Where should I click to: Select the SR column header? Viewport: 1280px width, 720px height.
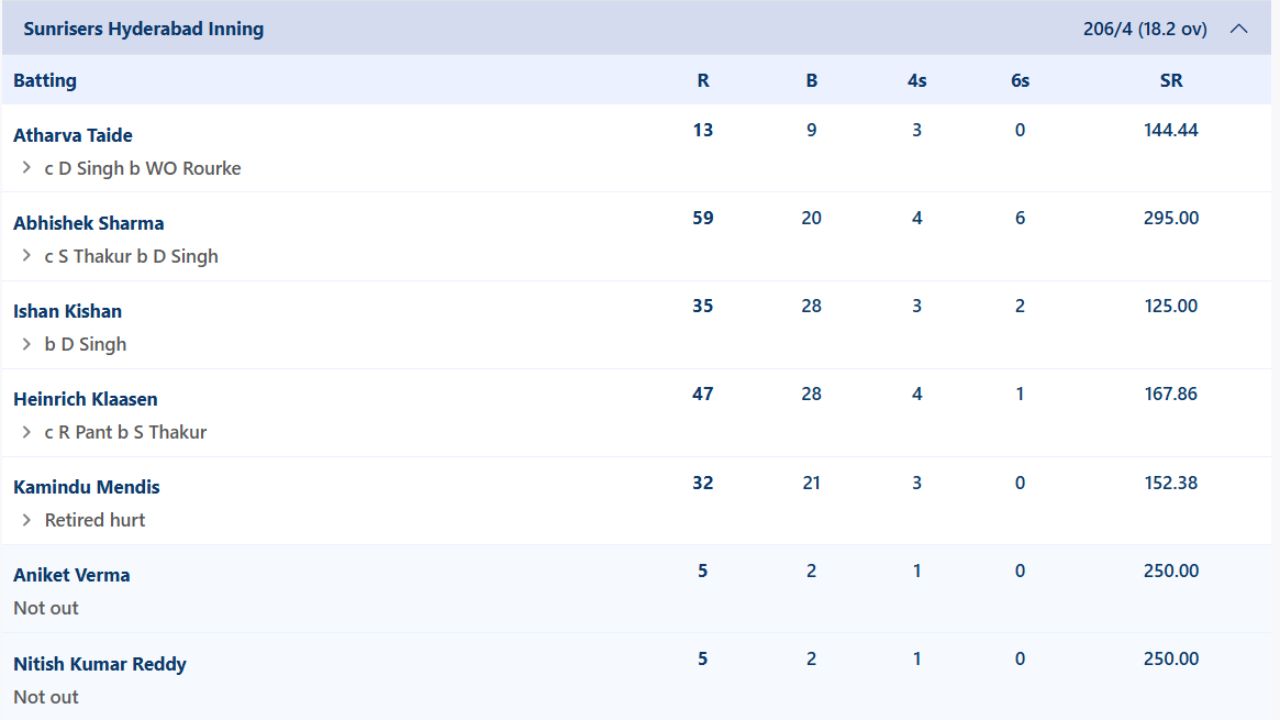pyautogui.click(x=1171, y=81)
